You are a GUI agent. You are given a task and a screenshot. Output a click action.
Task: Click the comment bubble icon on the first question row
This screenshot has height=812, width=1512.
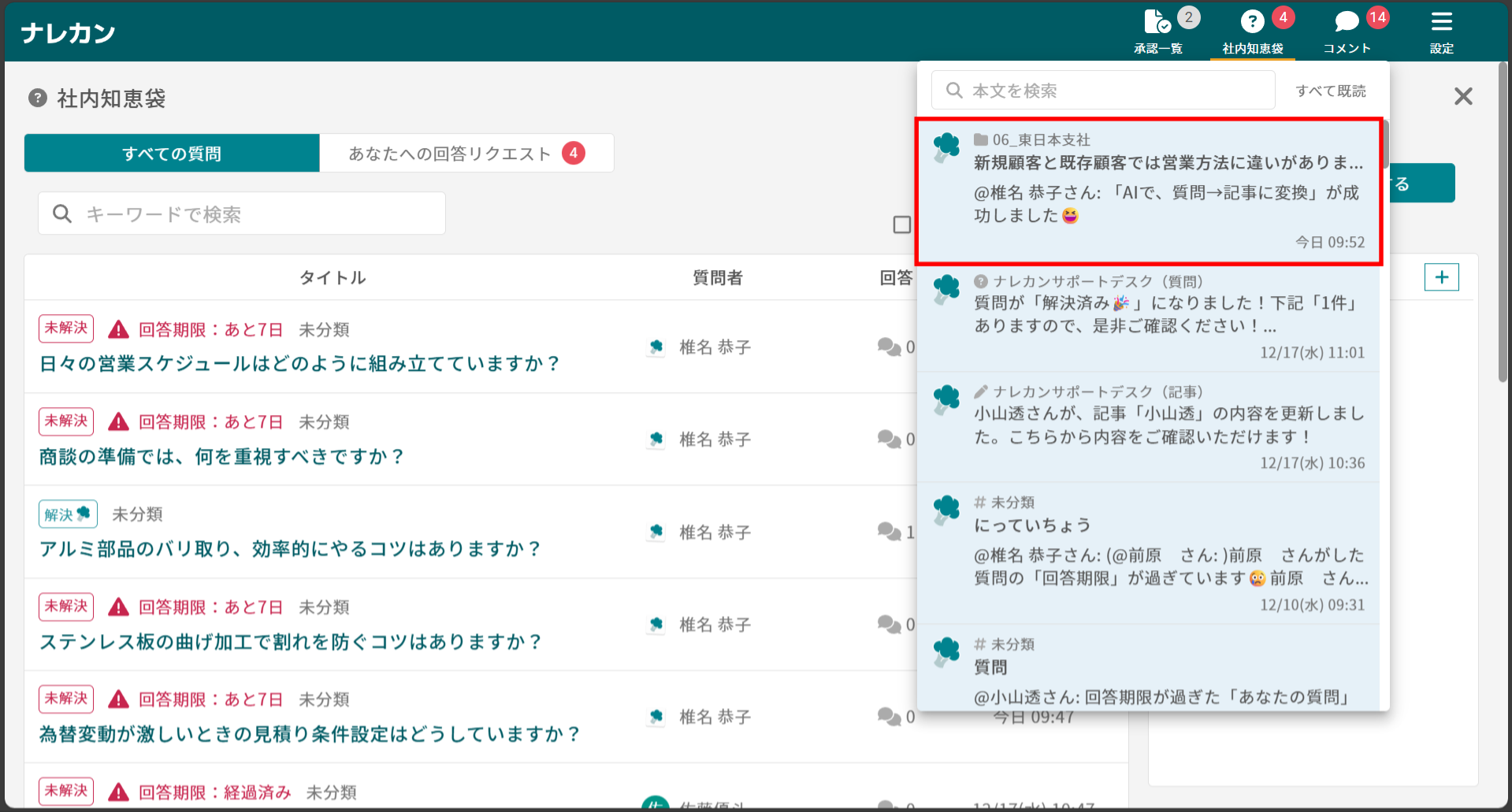(890, 347)
